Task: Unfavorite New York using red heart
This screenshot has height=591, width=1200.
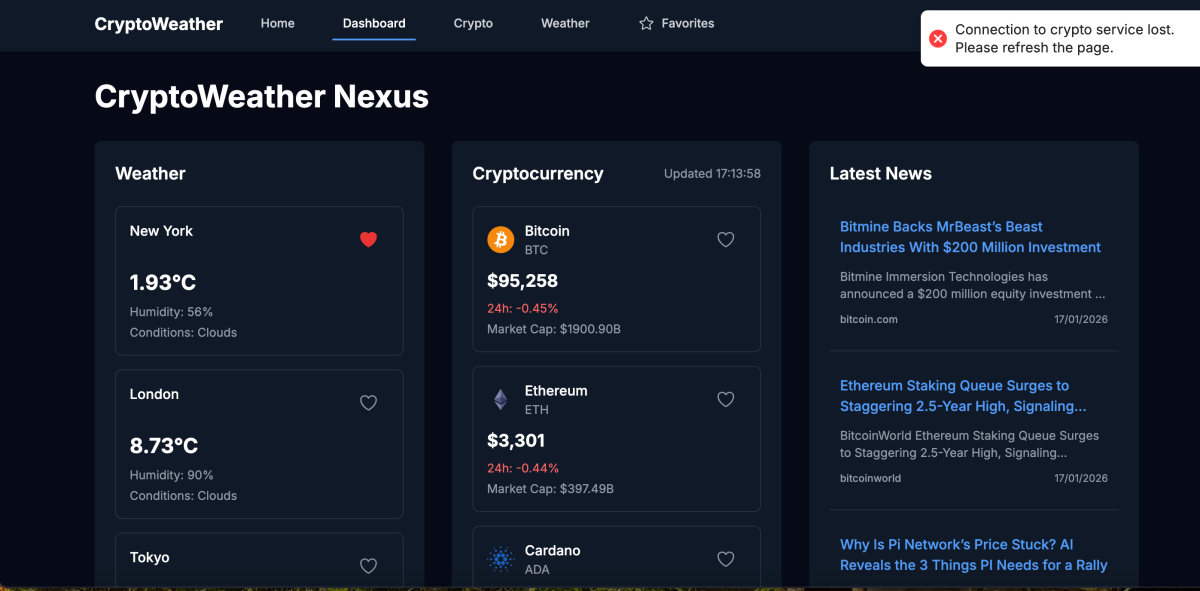Action: click(x=368, y=239)
